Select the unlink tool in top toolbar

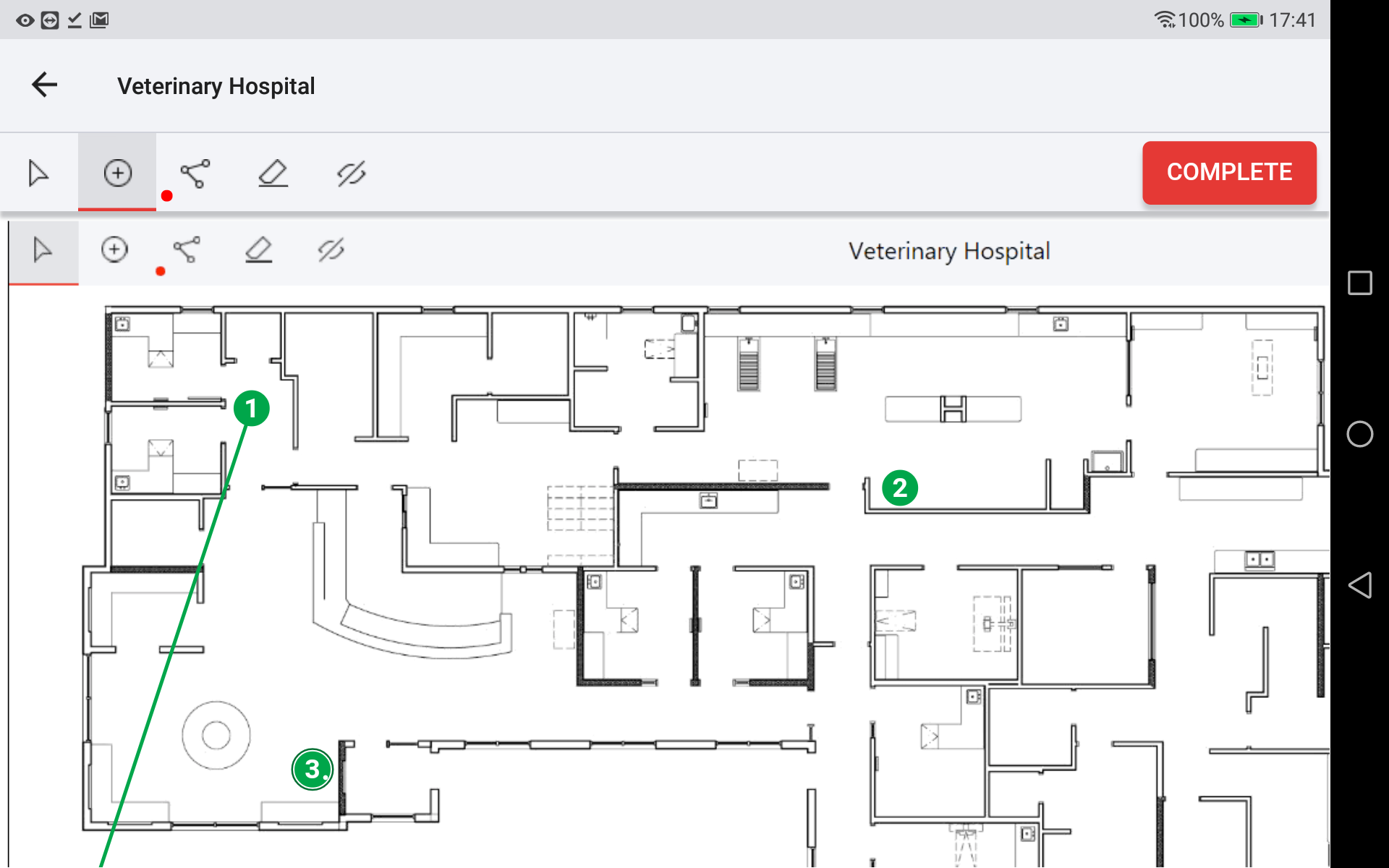click(x=351, y=174)
